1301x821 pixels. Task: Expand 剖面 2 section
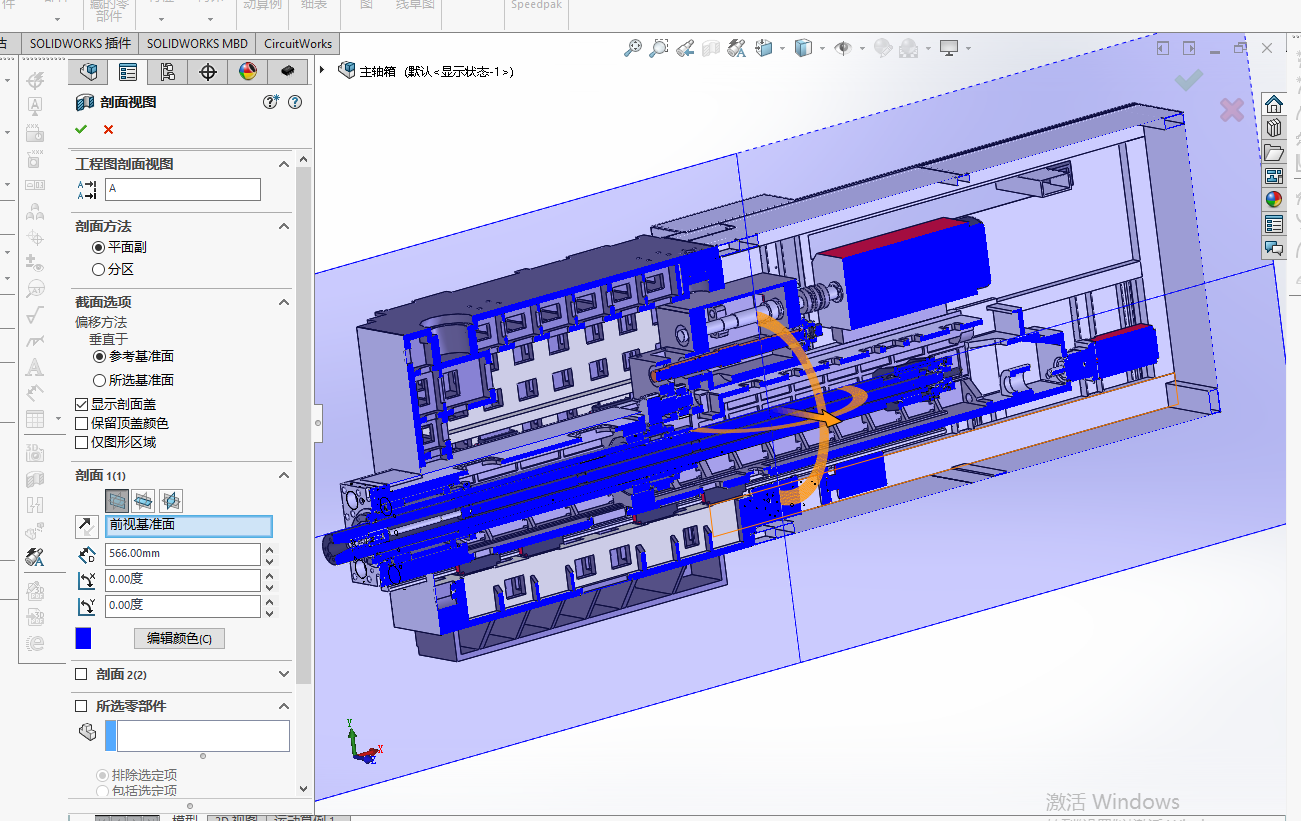tap(284, 674)
